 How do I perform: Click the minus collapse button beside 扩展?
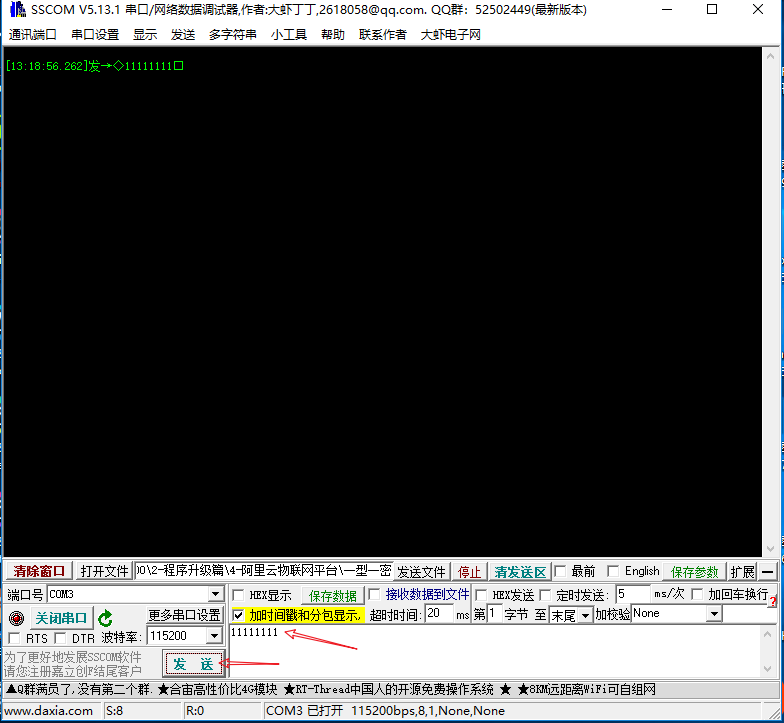tap(768, 572)
